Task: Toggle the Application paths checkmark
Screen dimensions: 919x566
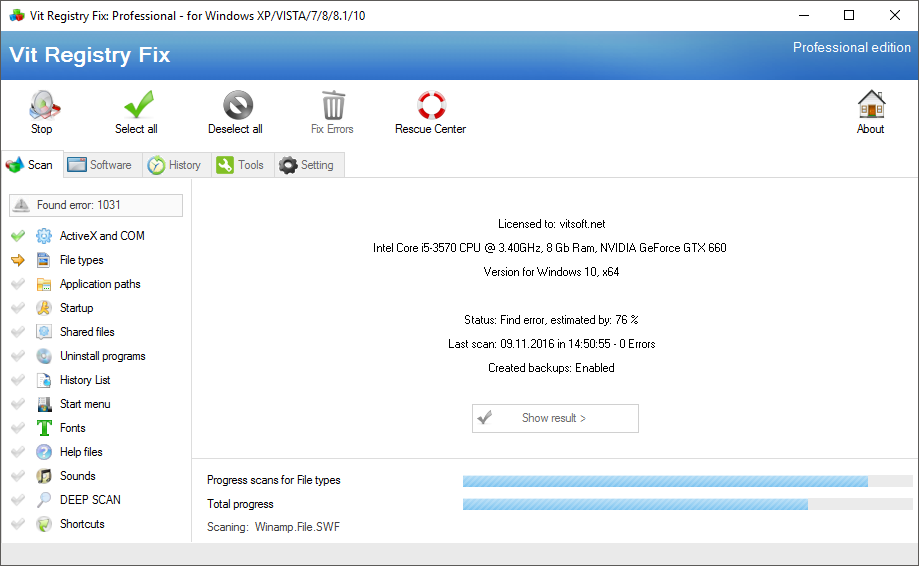Action: pos(18,284)
